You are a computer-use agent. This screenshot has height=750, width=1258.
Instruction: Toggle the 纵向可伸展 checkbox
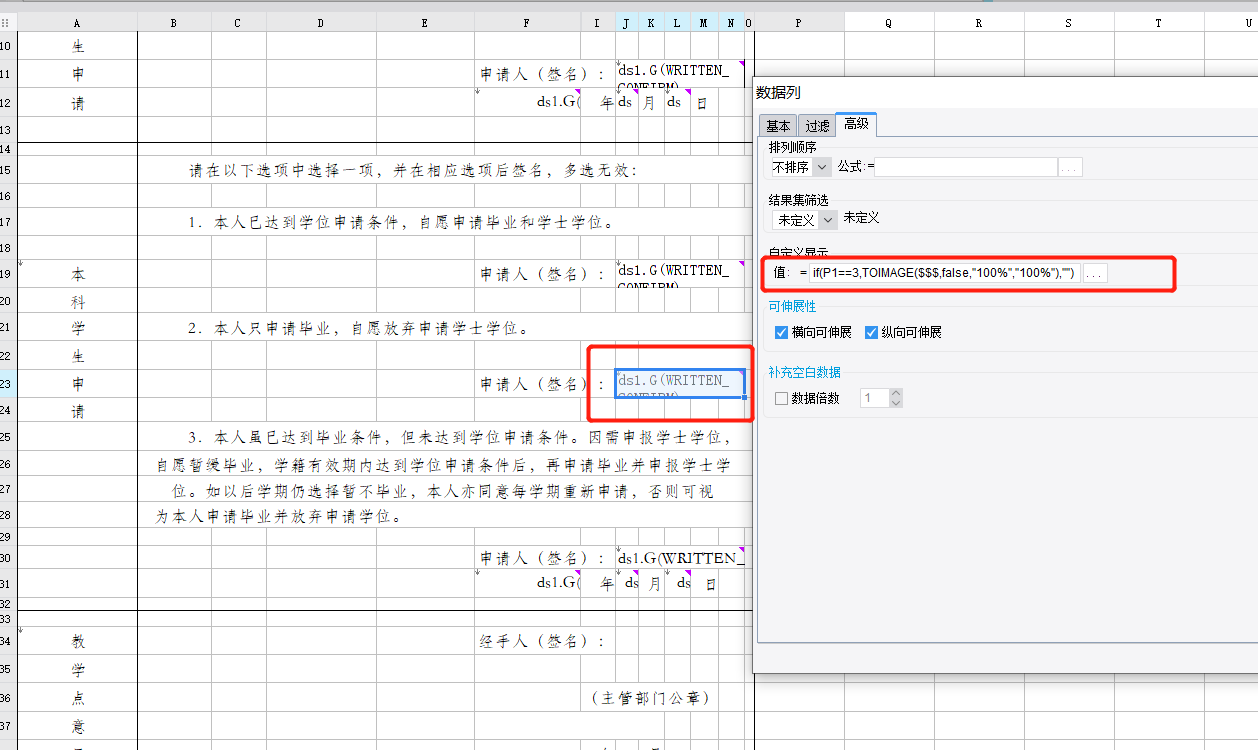coord(871,332)
